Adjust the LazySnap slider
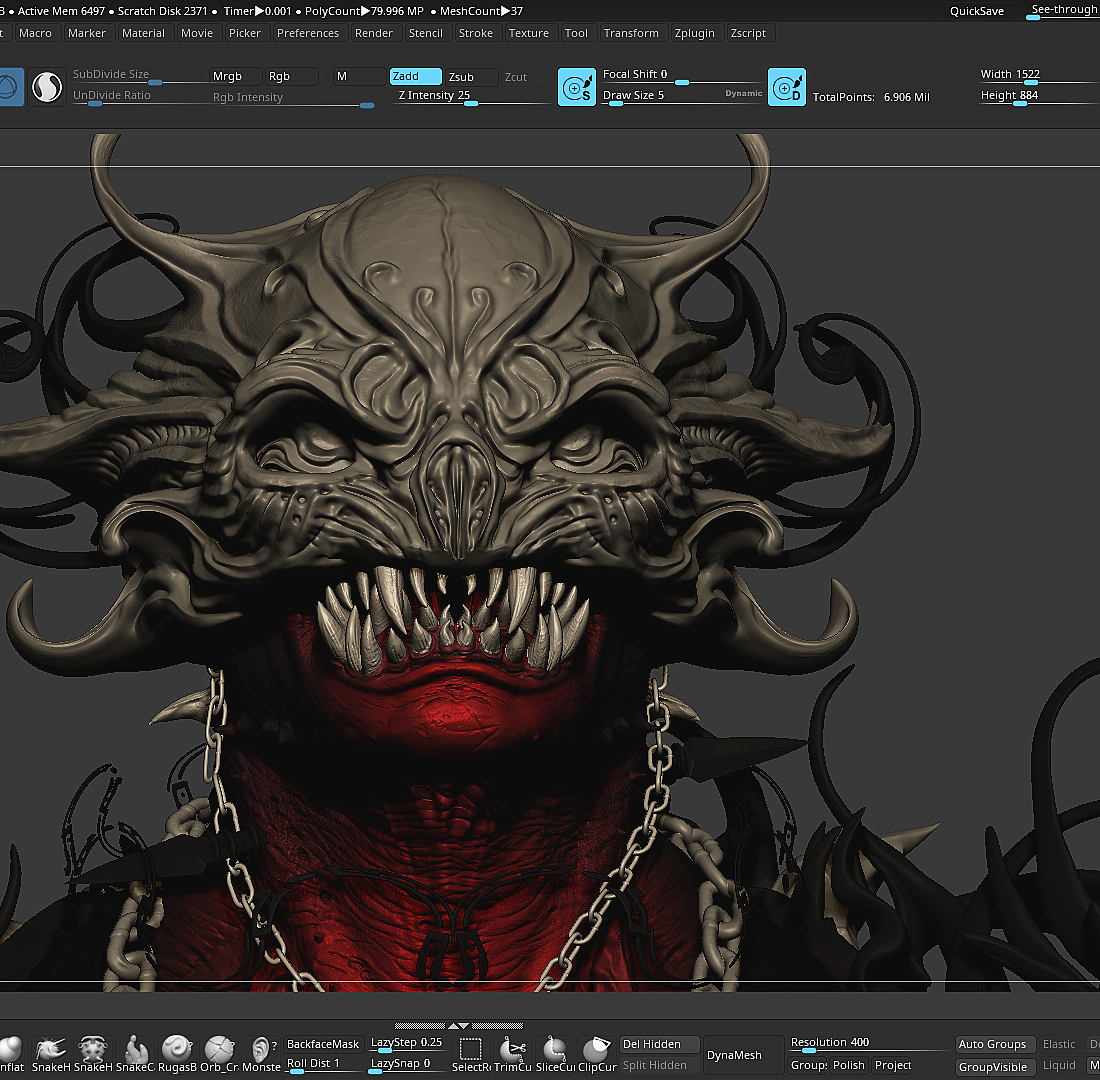1100x1080 pixels. point(408,1065)
